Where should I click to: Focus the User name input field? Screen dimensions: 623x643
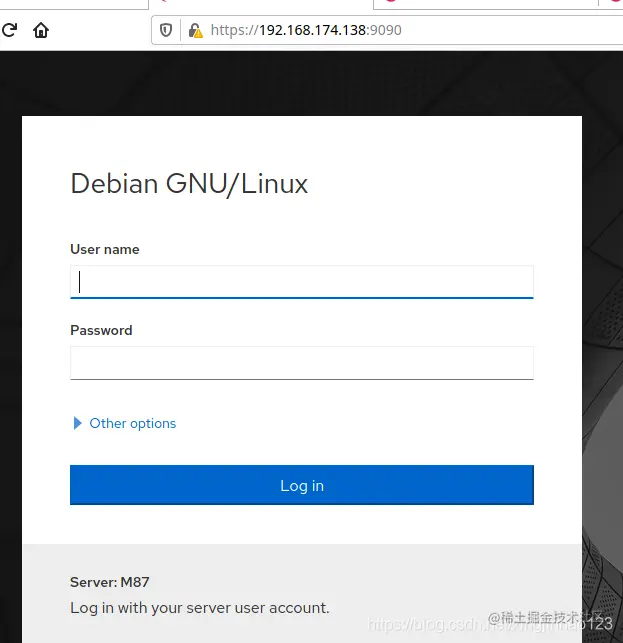pos(302,282)
